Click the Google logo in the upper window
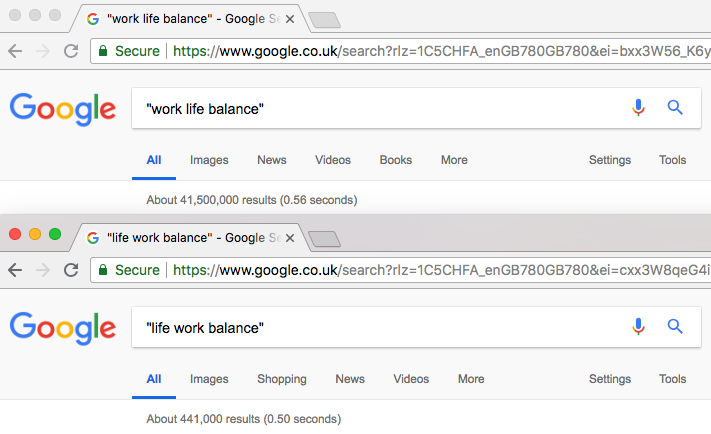 pyautogui.click(x=63, y=109)
